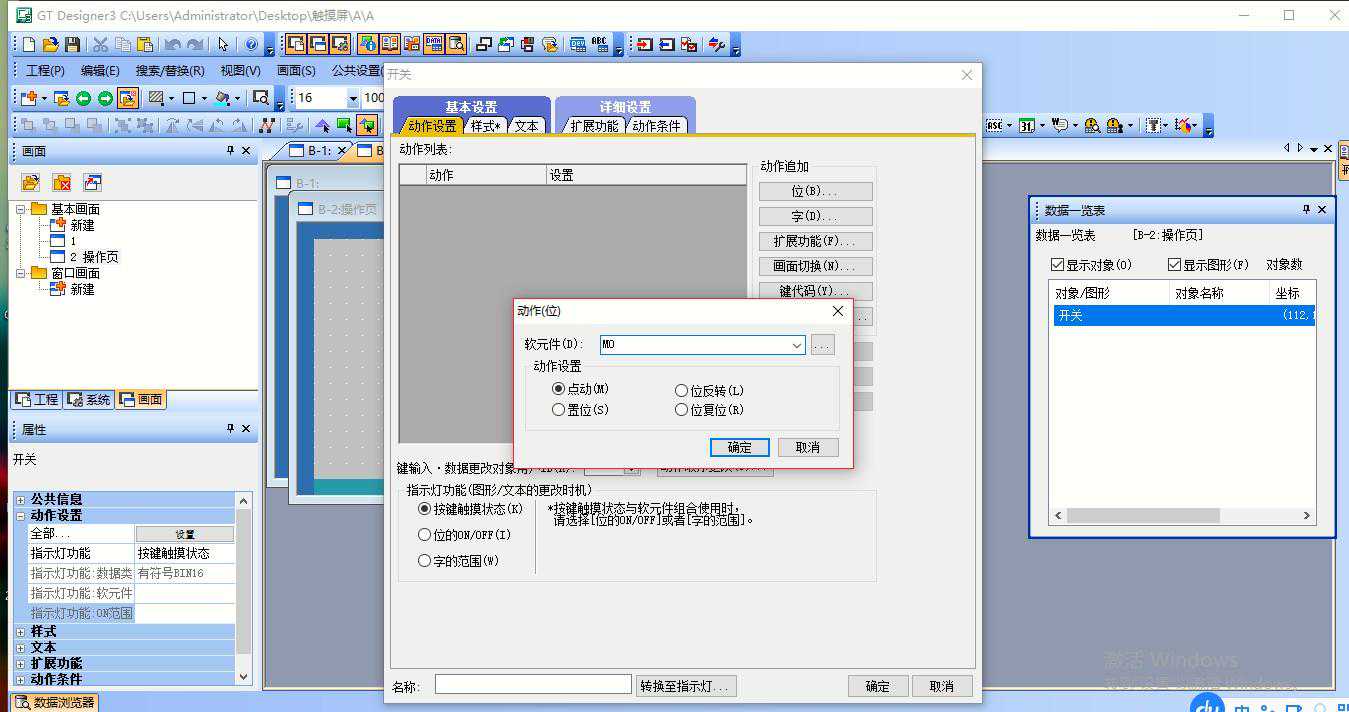Viewport: 1349px width, 712px height.
Task: Open the 软元件 device dropdown list
Action: coord(796,345)
